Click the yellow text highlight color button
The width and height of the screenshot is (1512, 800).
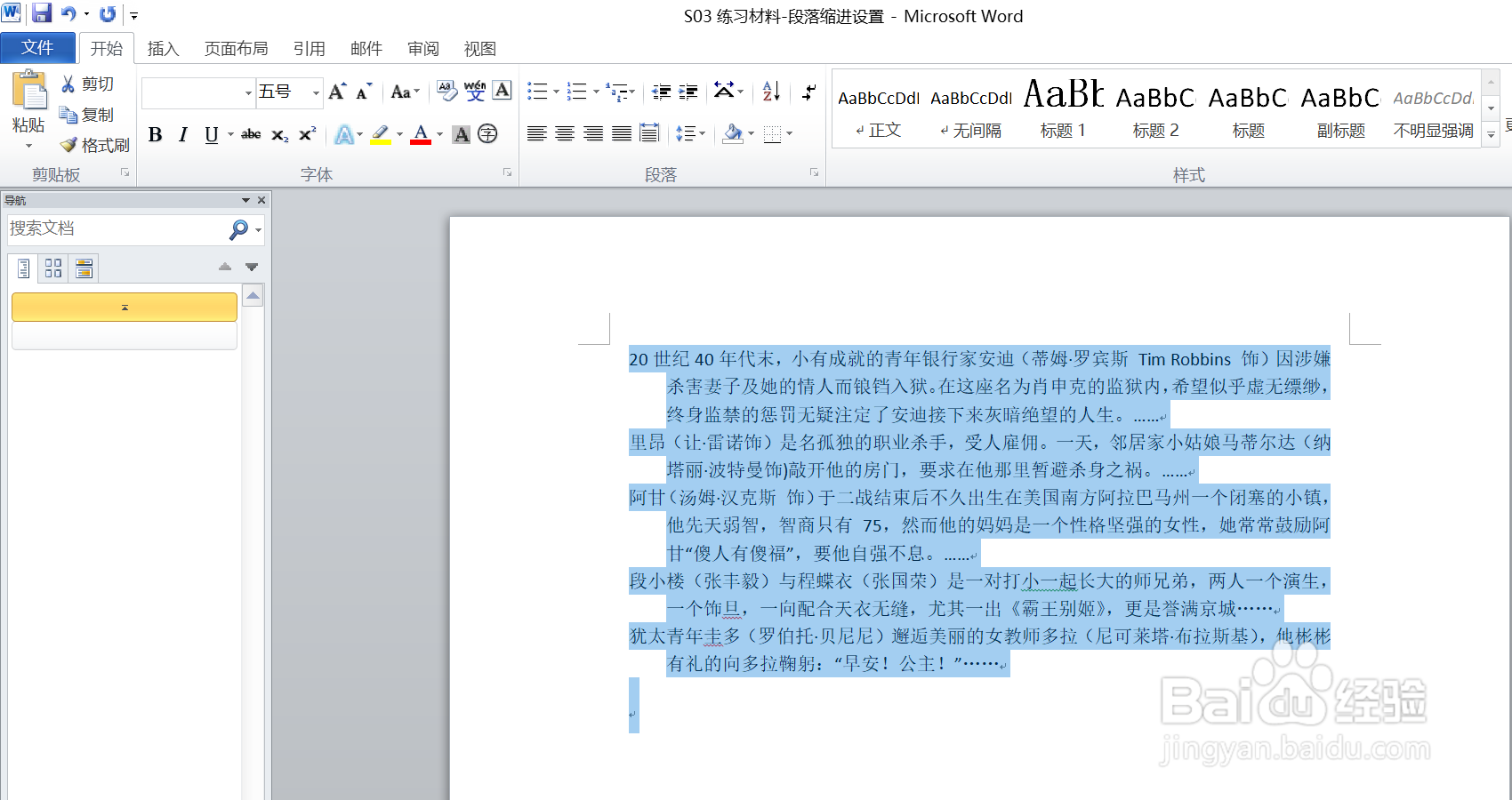tap(381, 134)
